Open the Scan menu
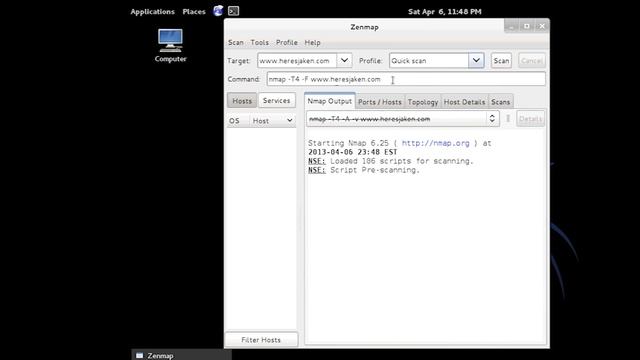Image resolution: width=640 pixels, height=360 pixels. point(236,42)
